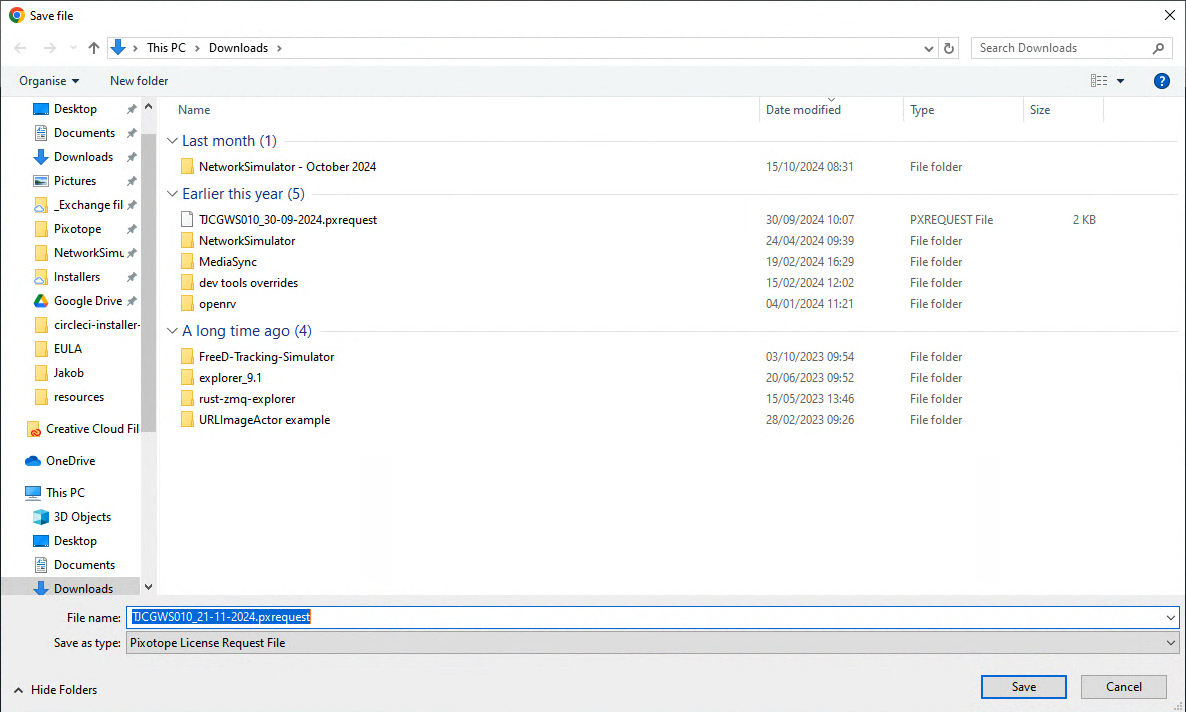Click the search magnifier icon
The width and height of the screenshot is (1186, 712).
1158,48
